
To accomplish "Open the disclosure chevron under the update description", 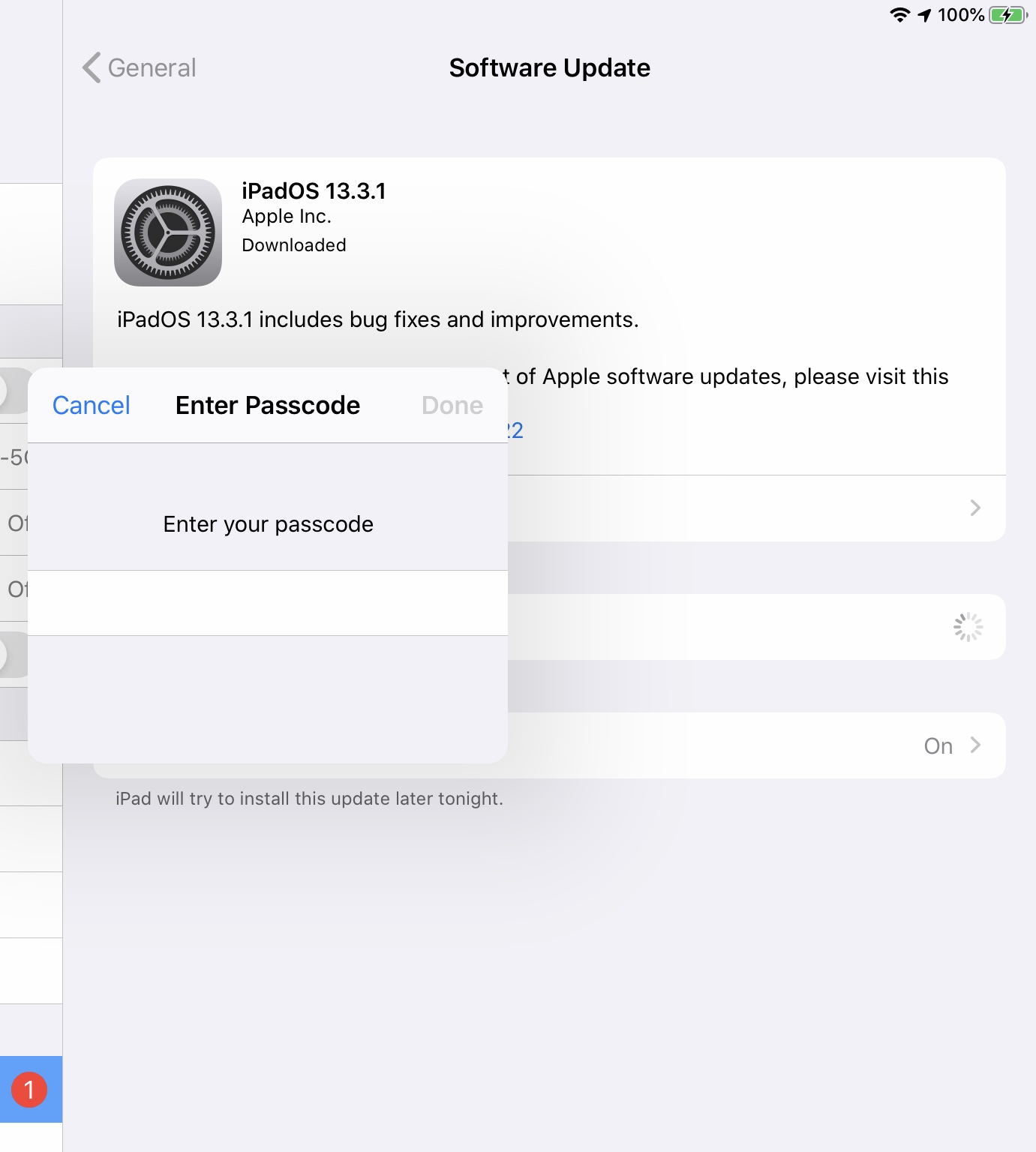I will point(975,508).
